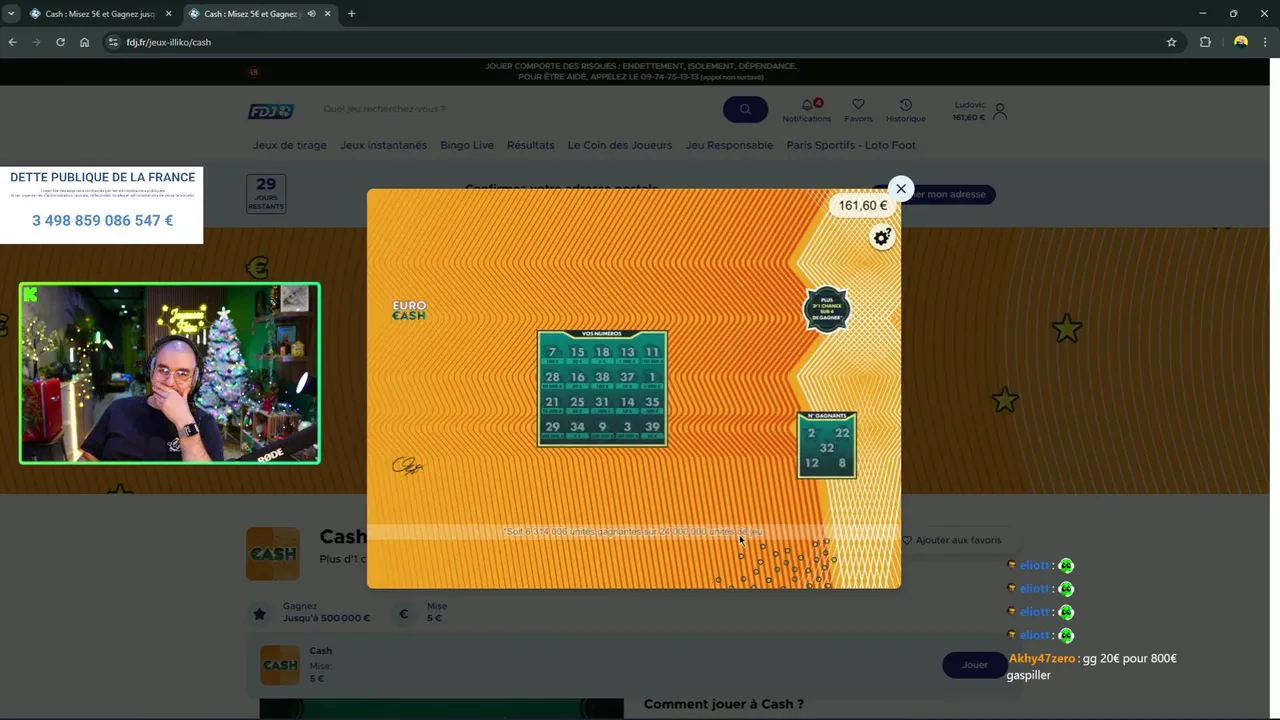
Task: Scratch number 28 in Vos Numéros
Action: pos(552,379)
